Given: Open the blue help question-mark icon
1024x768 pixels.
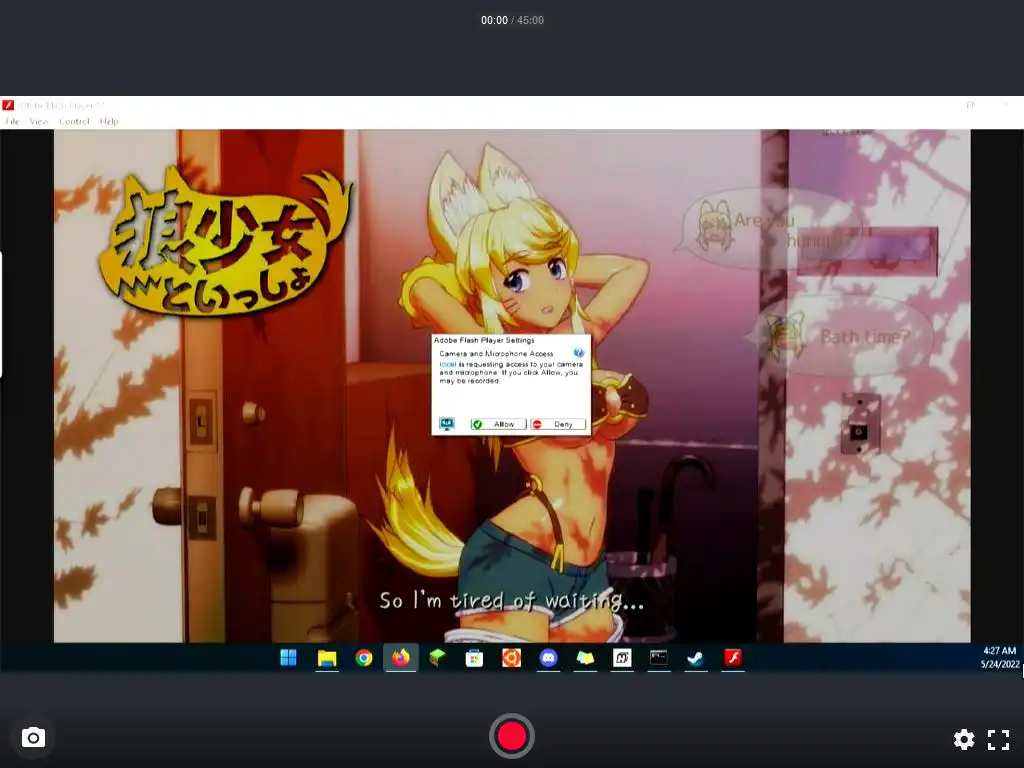Looking at the screenshot, I should click(579, 353).
